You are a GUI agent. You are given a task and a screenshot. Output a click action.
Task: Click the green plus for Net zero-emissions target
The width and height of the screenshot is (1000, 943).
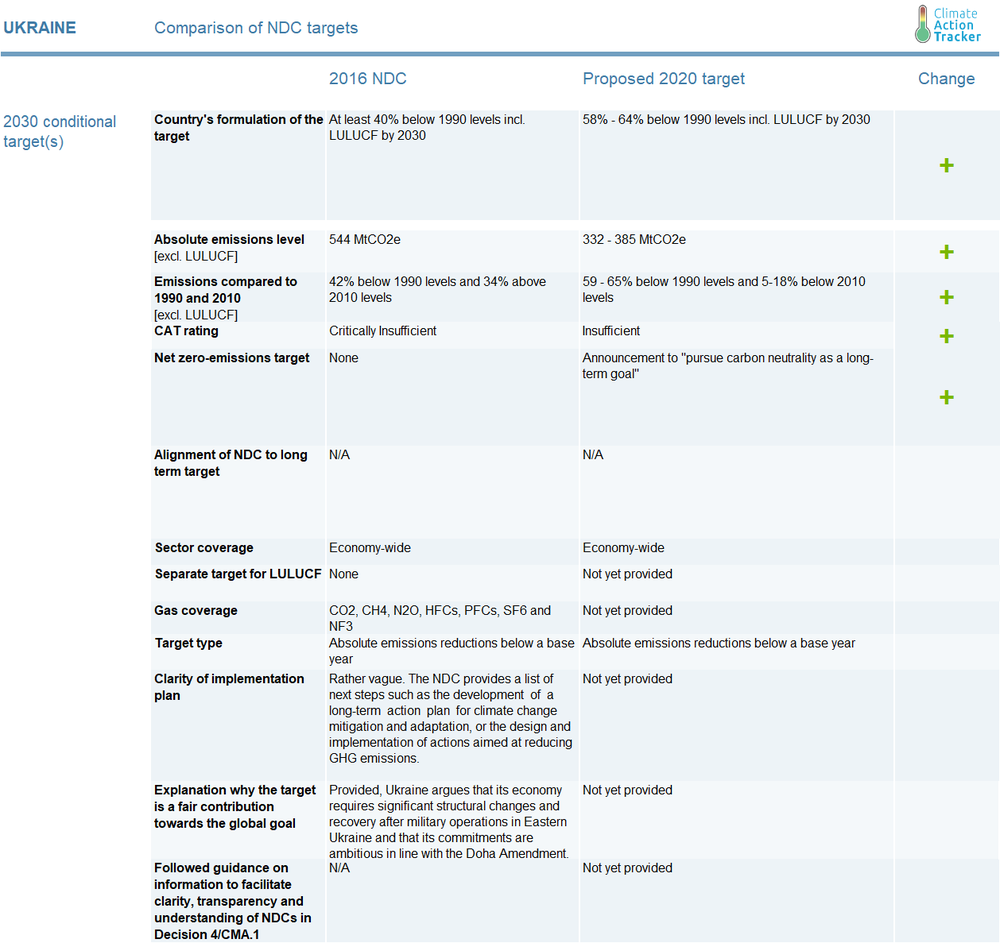[x=946, y=397]
